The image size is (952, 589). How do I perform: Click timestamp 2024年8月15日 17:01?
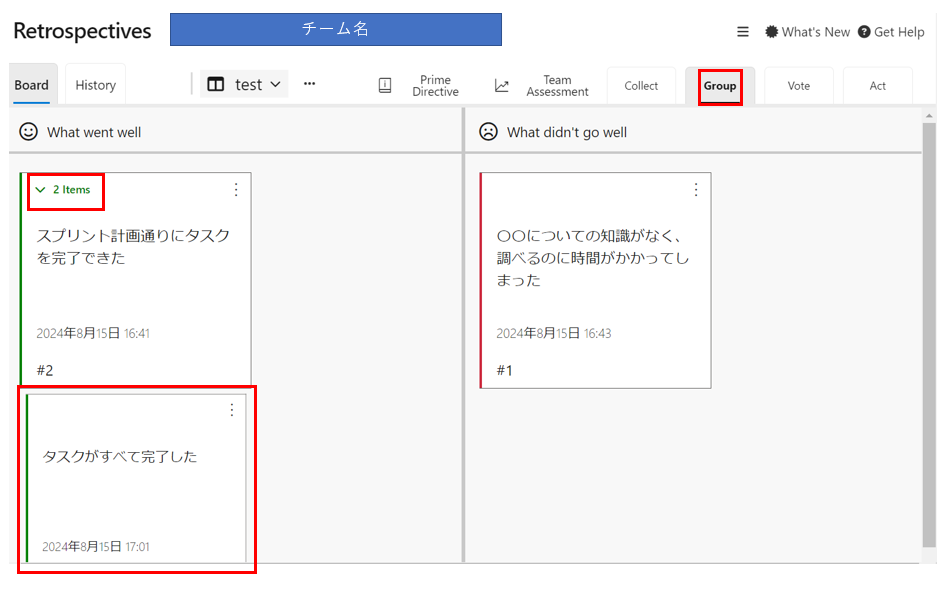(x=96, y=546)
